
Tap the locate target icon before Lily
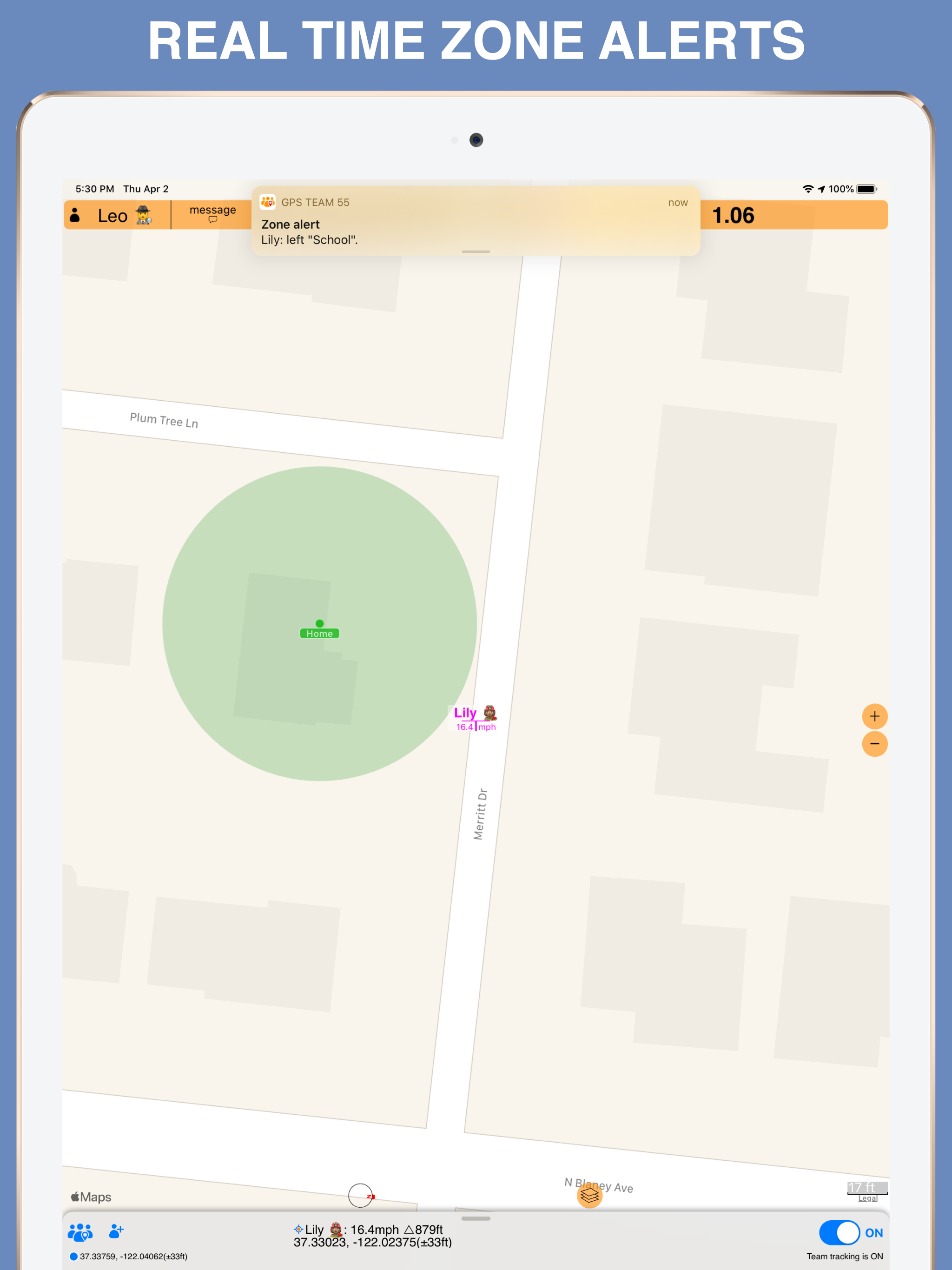point(298,1229)
